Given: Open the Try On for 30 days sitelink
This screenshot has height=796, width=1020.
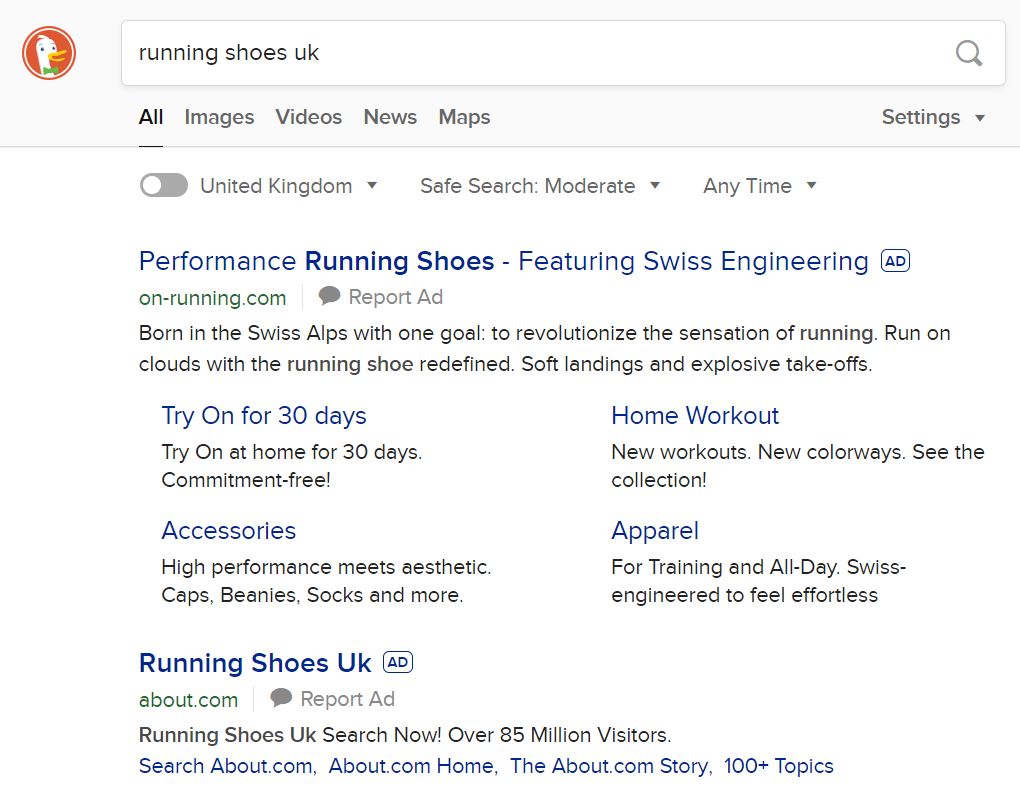Looking at the screenshot, I should point(264,416).
